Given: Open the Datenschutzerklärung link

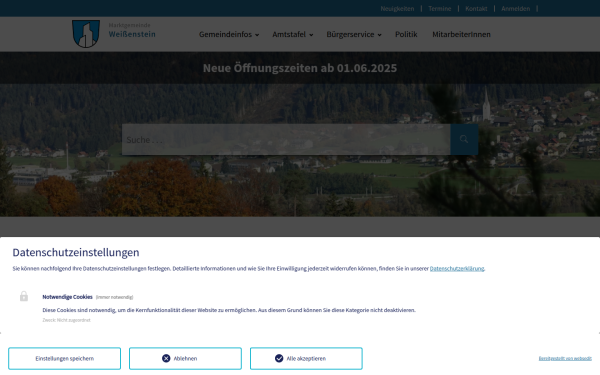Looking at the screenshot, I should click(457, 269).
